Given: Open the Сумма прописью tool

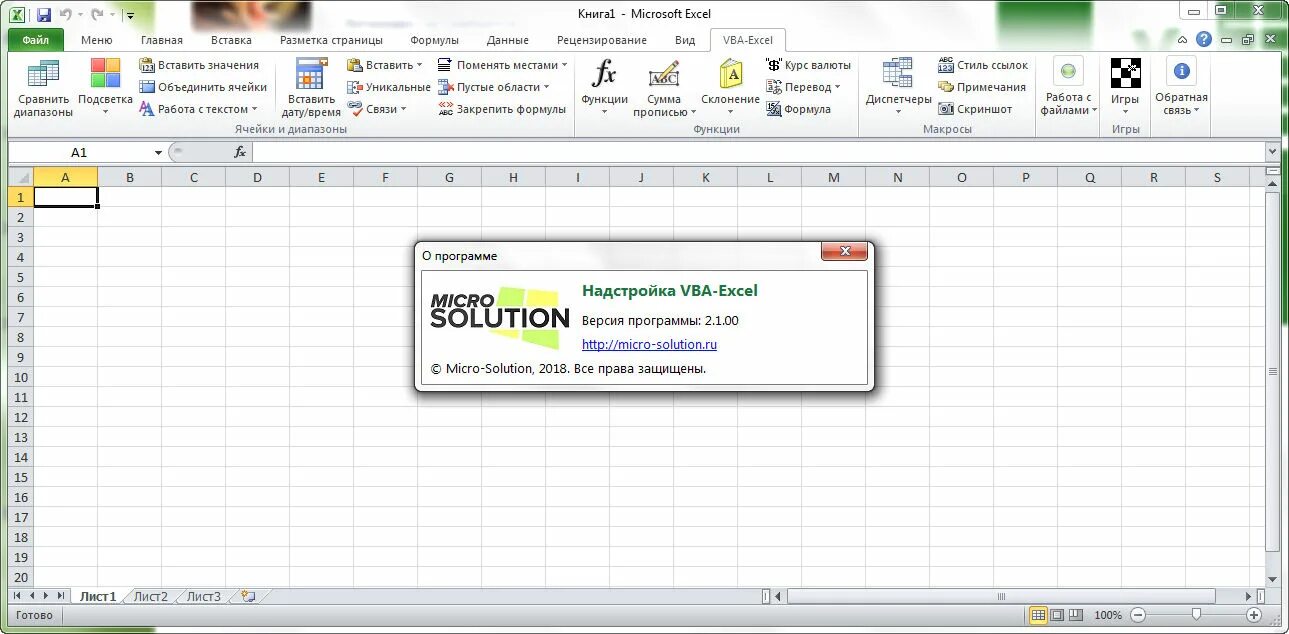Looking at the screenshot, I should click(x=664, y=88).
